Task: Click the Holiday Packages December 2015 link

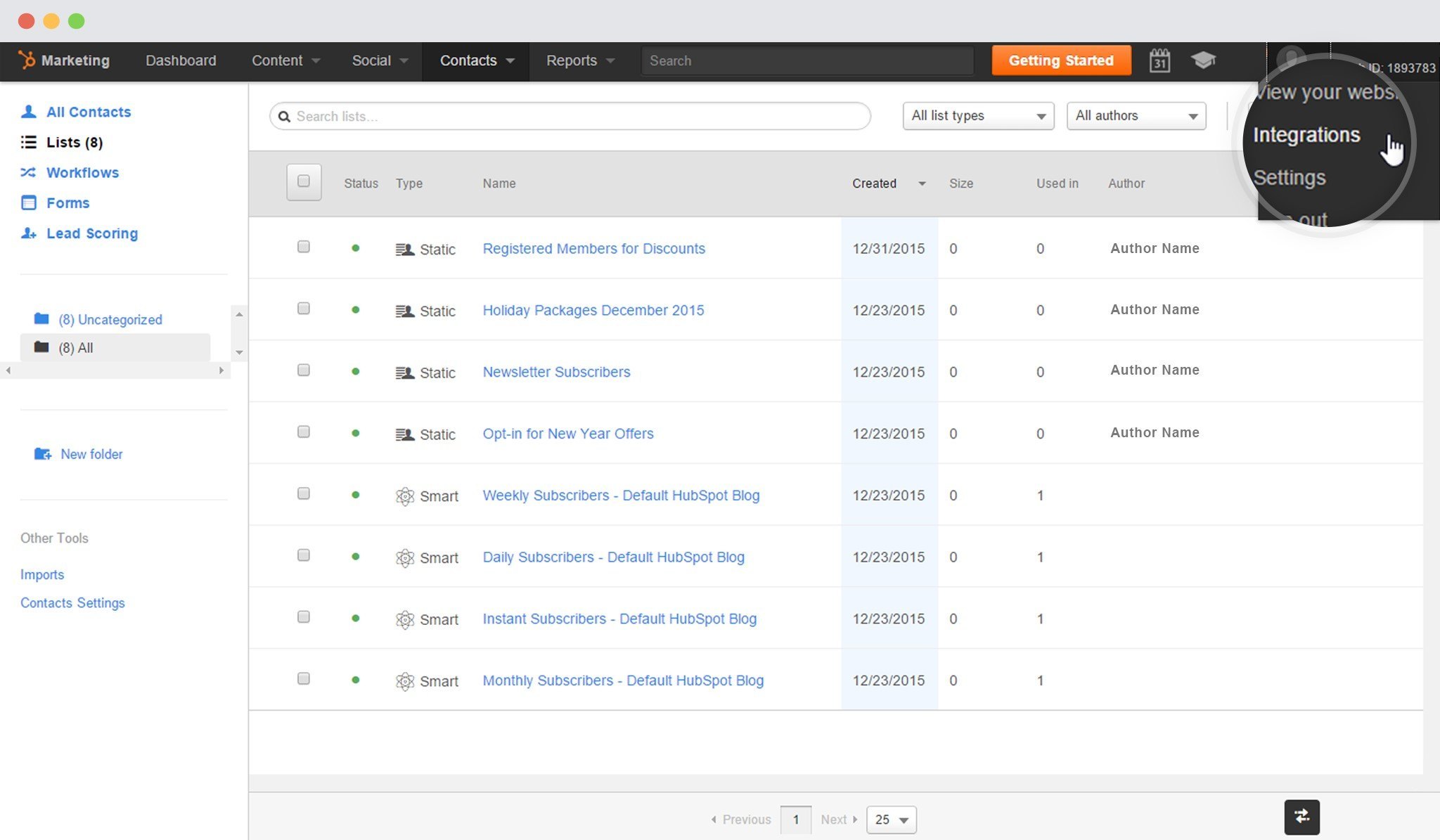Action: click(593, 310)
